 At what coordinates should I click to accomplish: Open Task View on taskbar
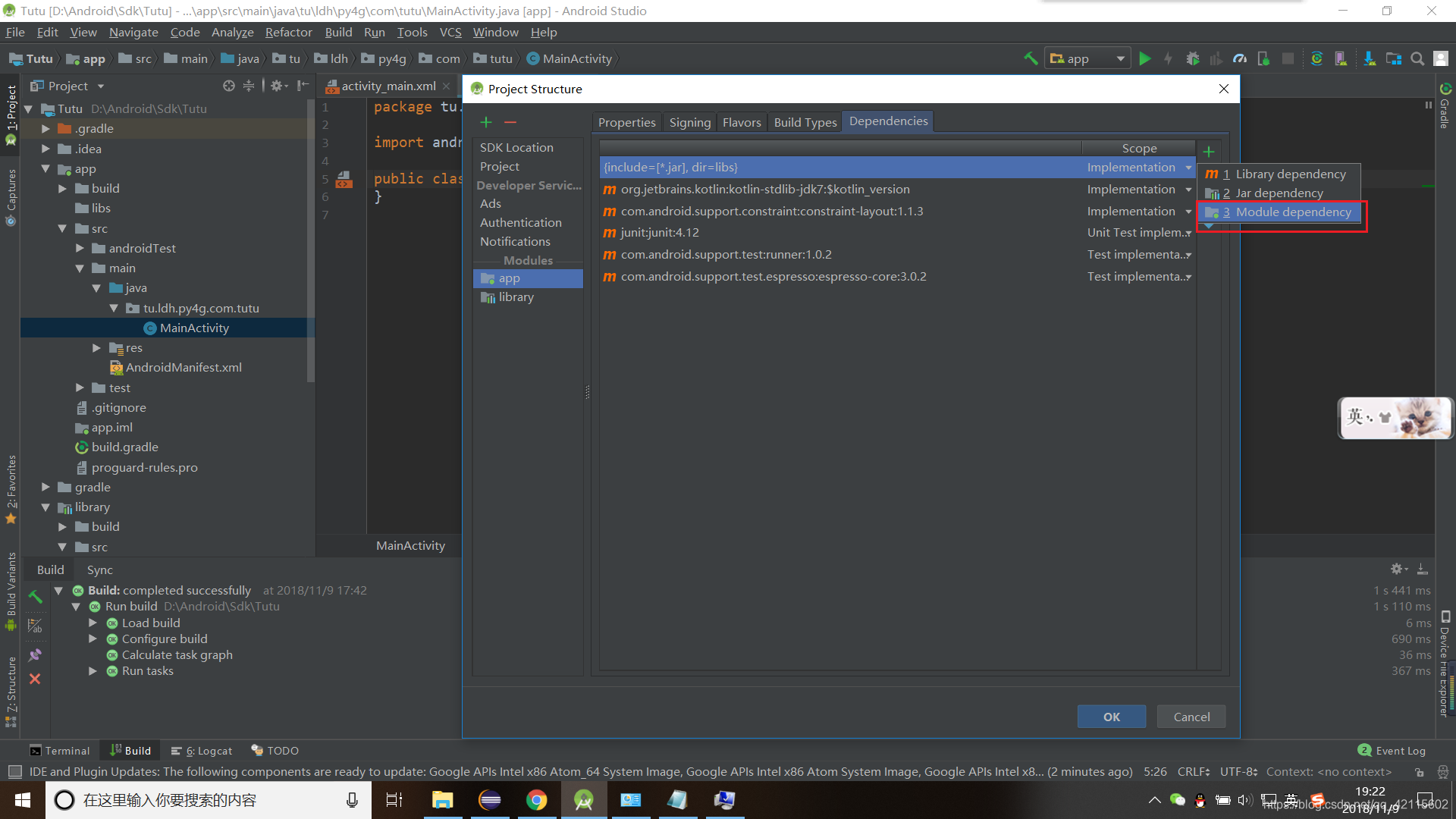pos(394,800)
